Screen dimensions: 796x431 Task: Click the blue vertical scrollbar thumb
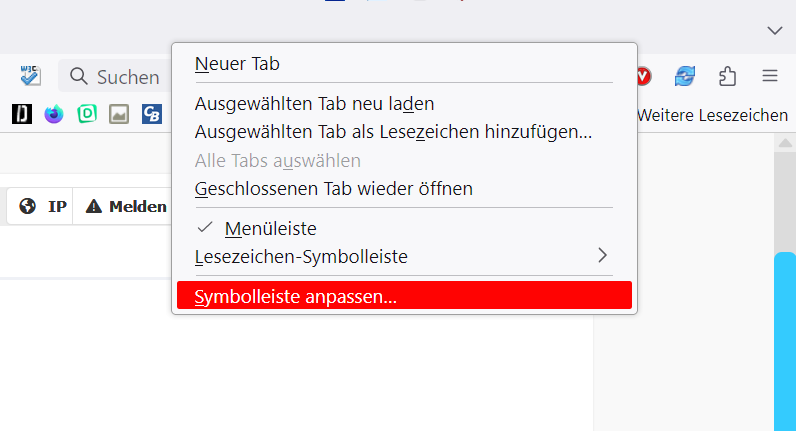pos(785,340)
